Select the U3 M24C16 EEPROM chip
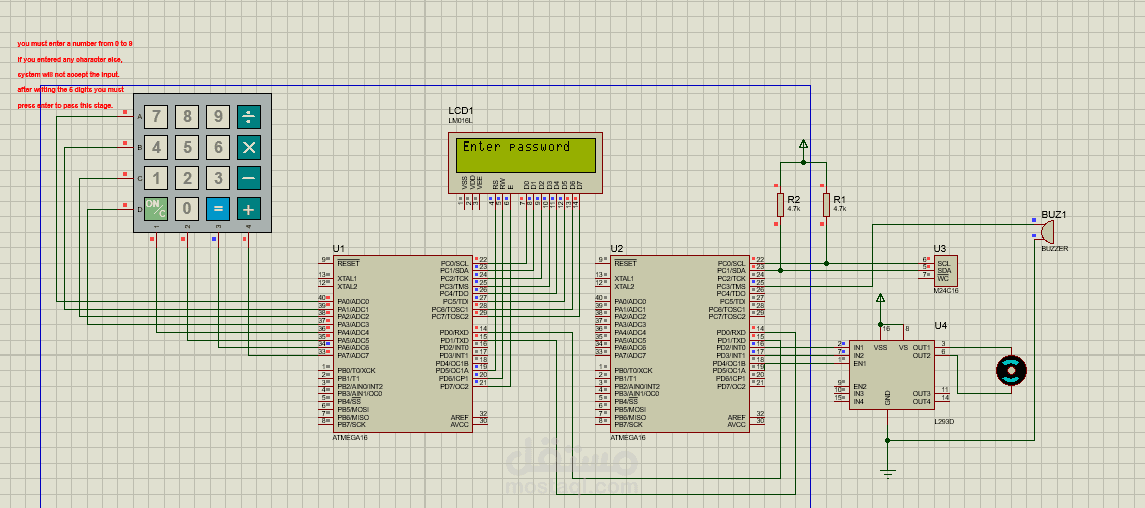The height and width of the screenshot is (508, 1145). pyautogui.click(x=945, y=270)
